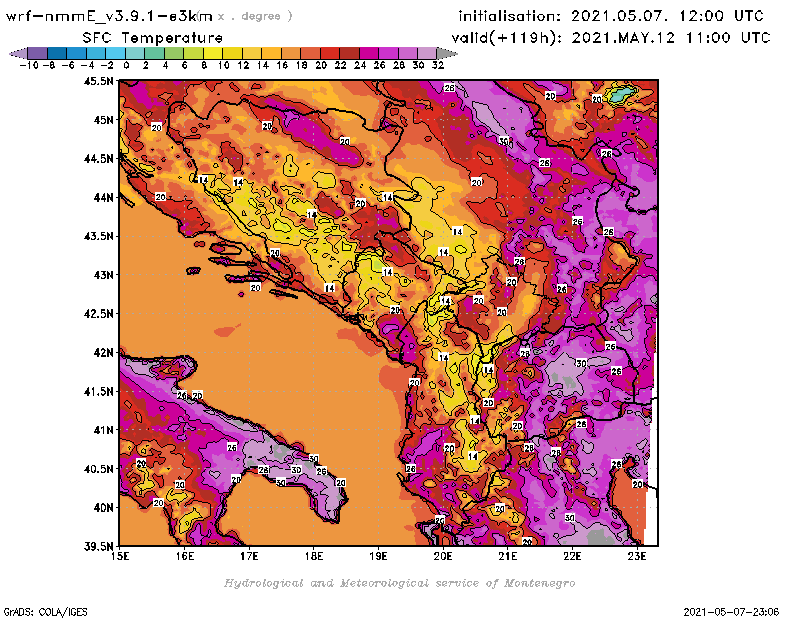Viewport: 800px width, 618px height.
Task: Click the legend swatch between -8 and -6
Action: 57,53
